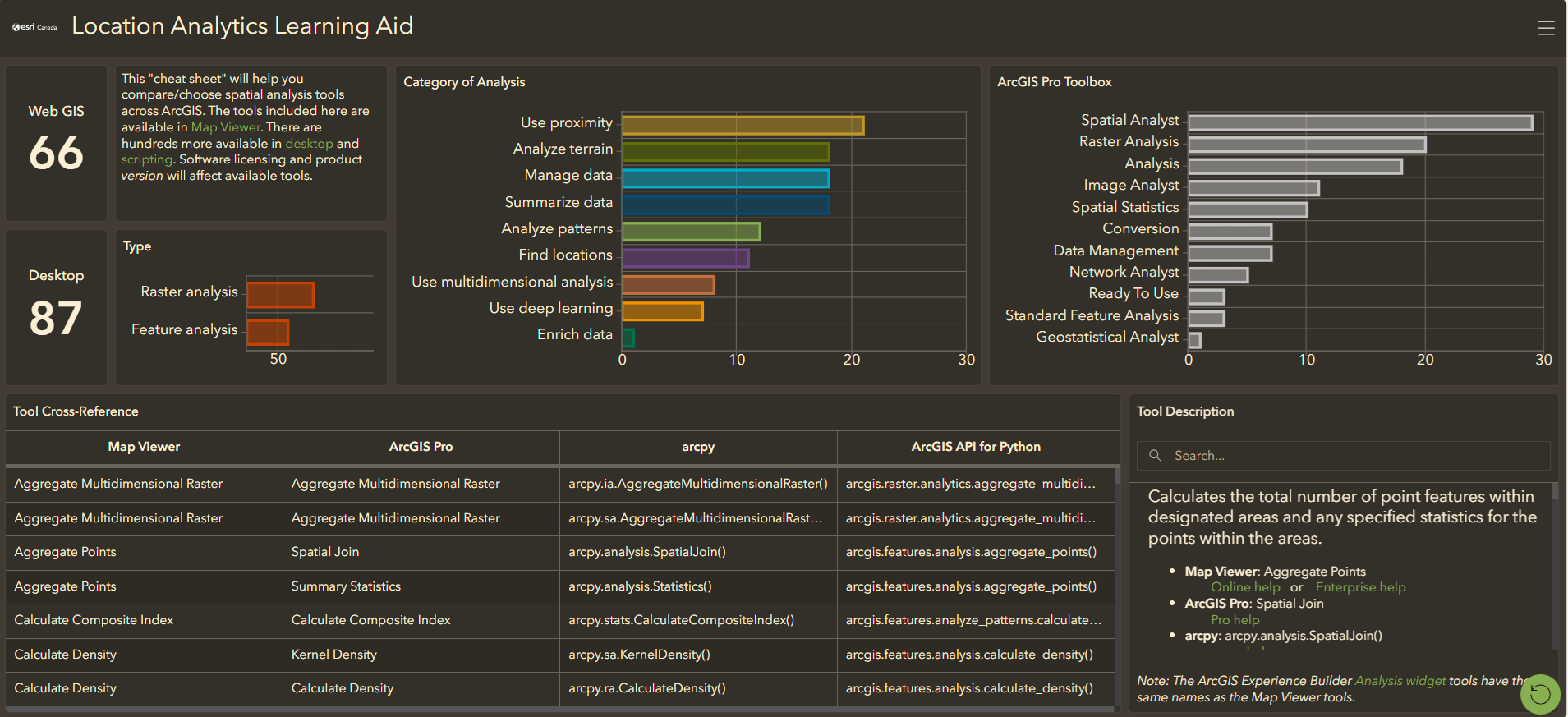The height and width of the screenshot is (717, 1568).
Task: Select the Feature analysis type bar
Action: (x=267, y=333)
